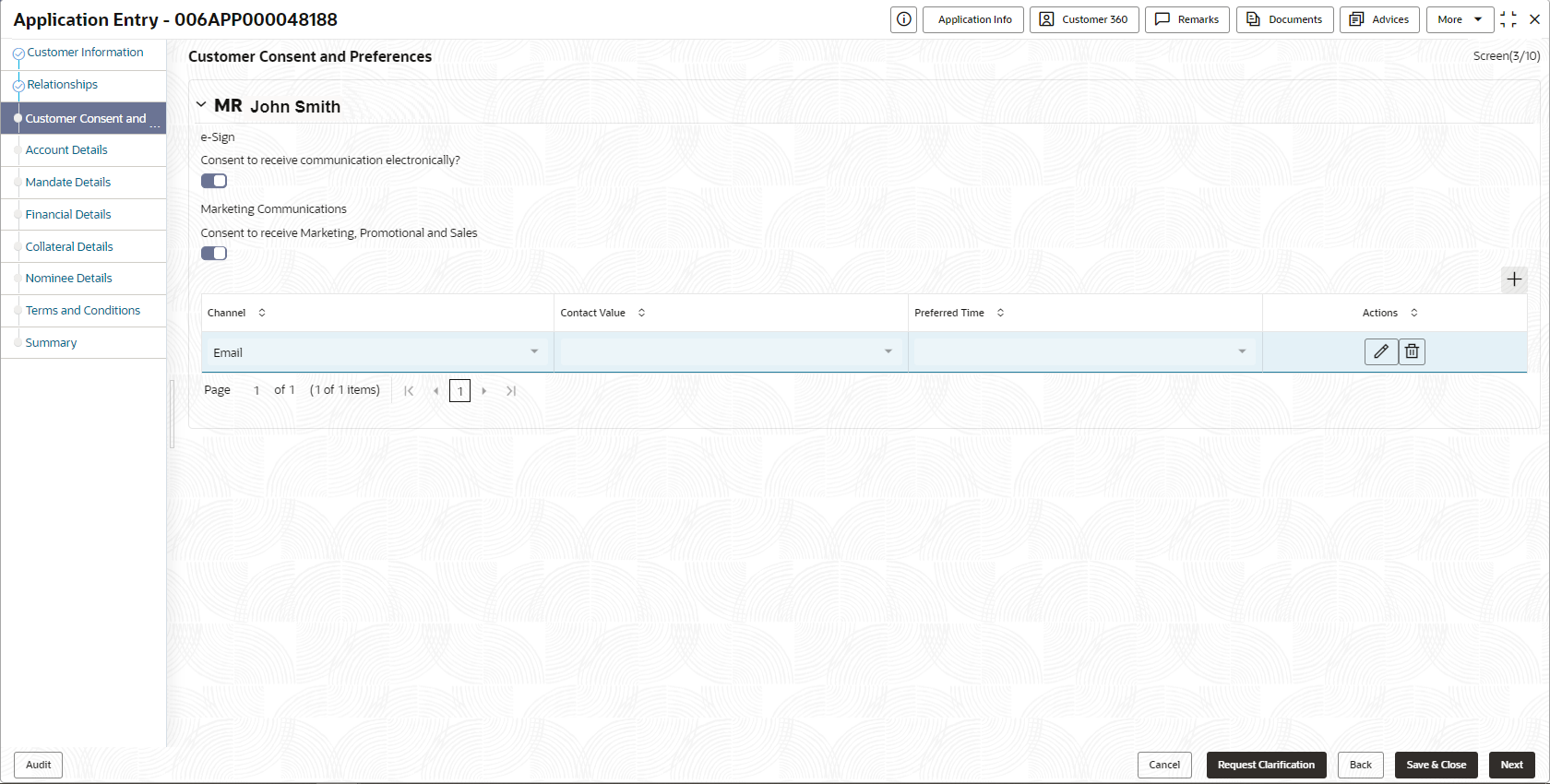Viewport: 1550px width, 784px height.
Task: Click Save & Close
Action: (1437, 765)
